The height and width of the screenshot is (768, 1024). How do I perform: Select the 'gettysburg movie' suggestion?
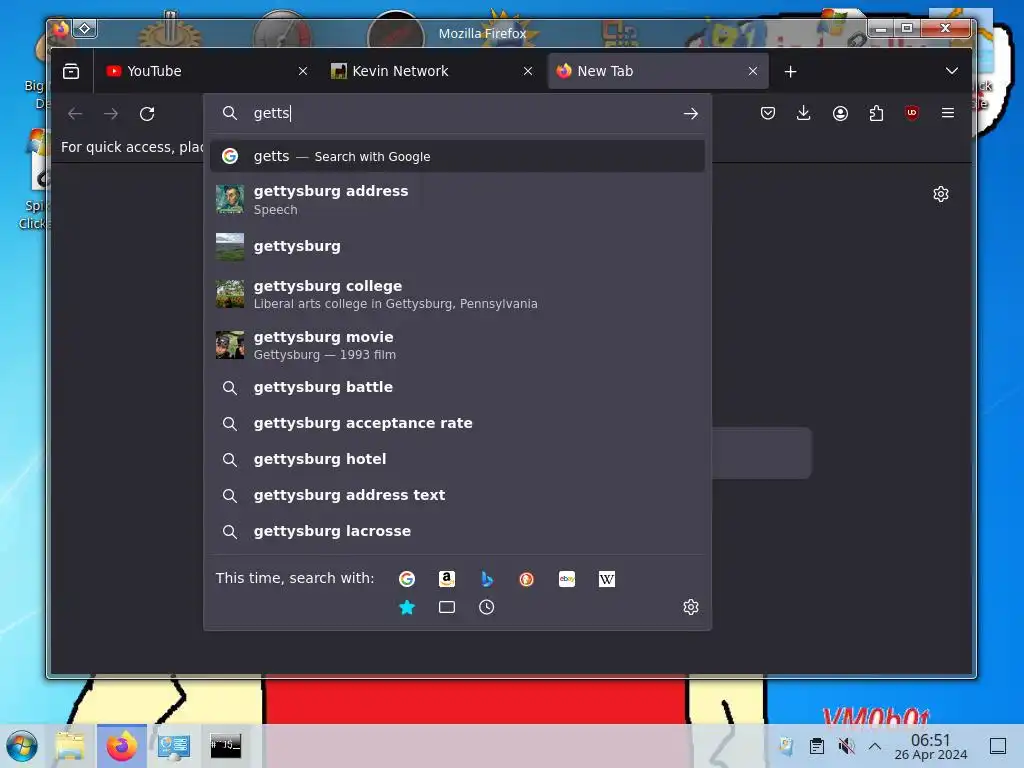[457, 345]
